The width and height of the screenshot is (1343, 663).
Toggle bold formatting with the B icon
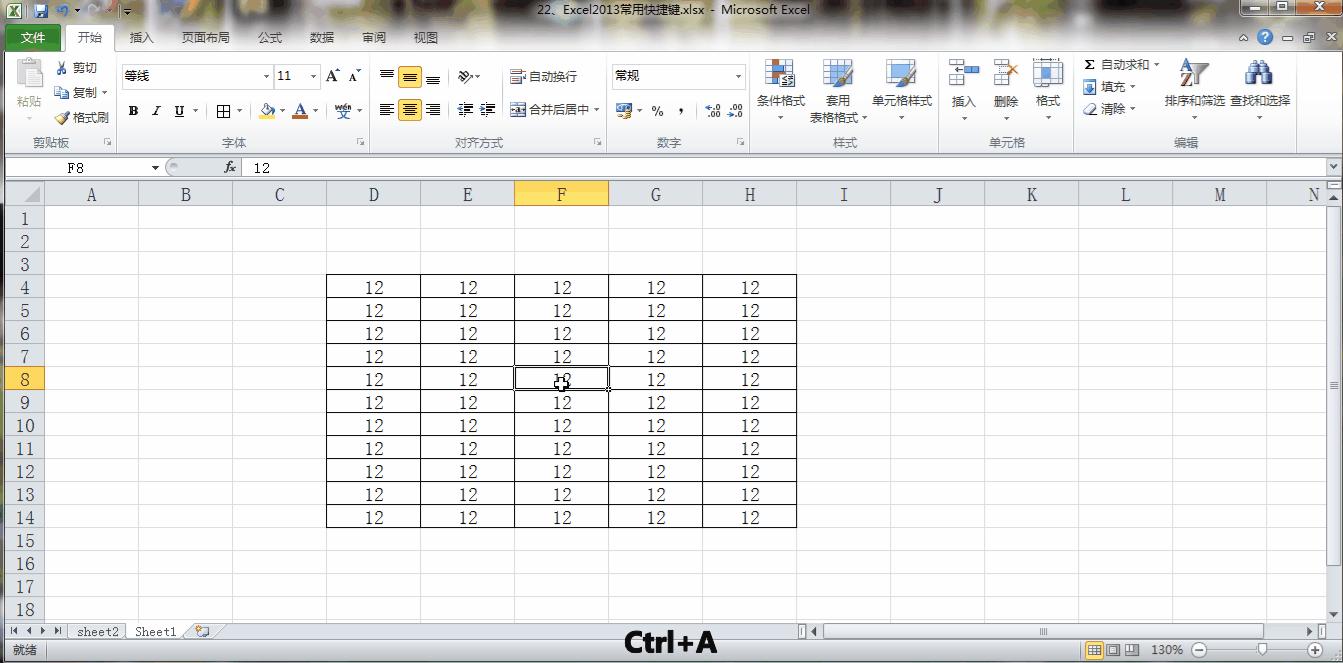133,111
